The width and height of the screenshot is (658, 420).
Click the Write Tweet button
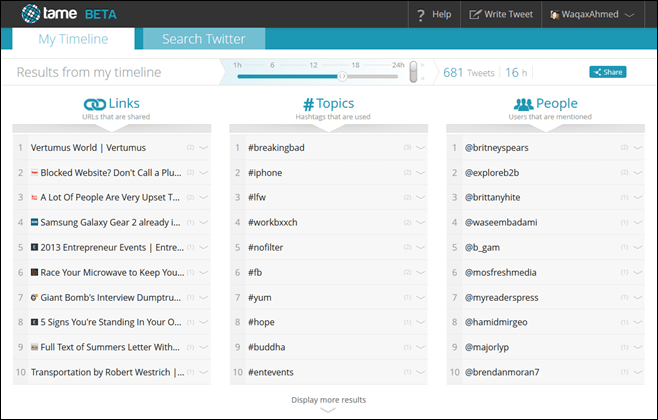coord(501,14)
